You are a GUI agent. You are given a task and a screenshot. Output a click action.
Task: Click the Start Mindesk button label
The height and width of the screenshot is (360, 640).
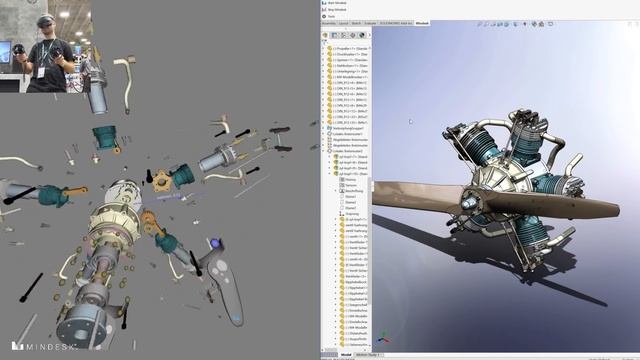coord(337,2)
